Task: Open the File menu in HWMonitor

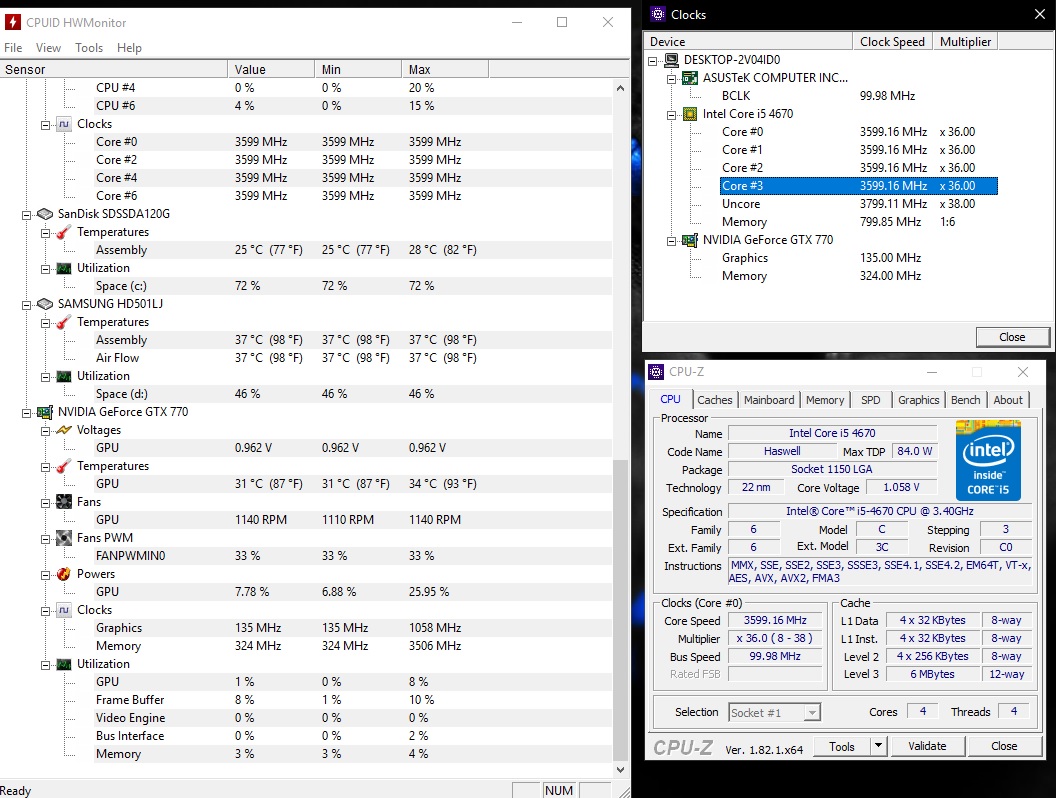Action: (x=13, y=48)
